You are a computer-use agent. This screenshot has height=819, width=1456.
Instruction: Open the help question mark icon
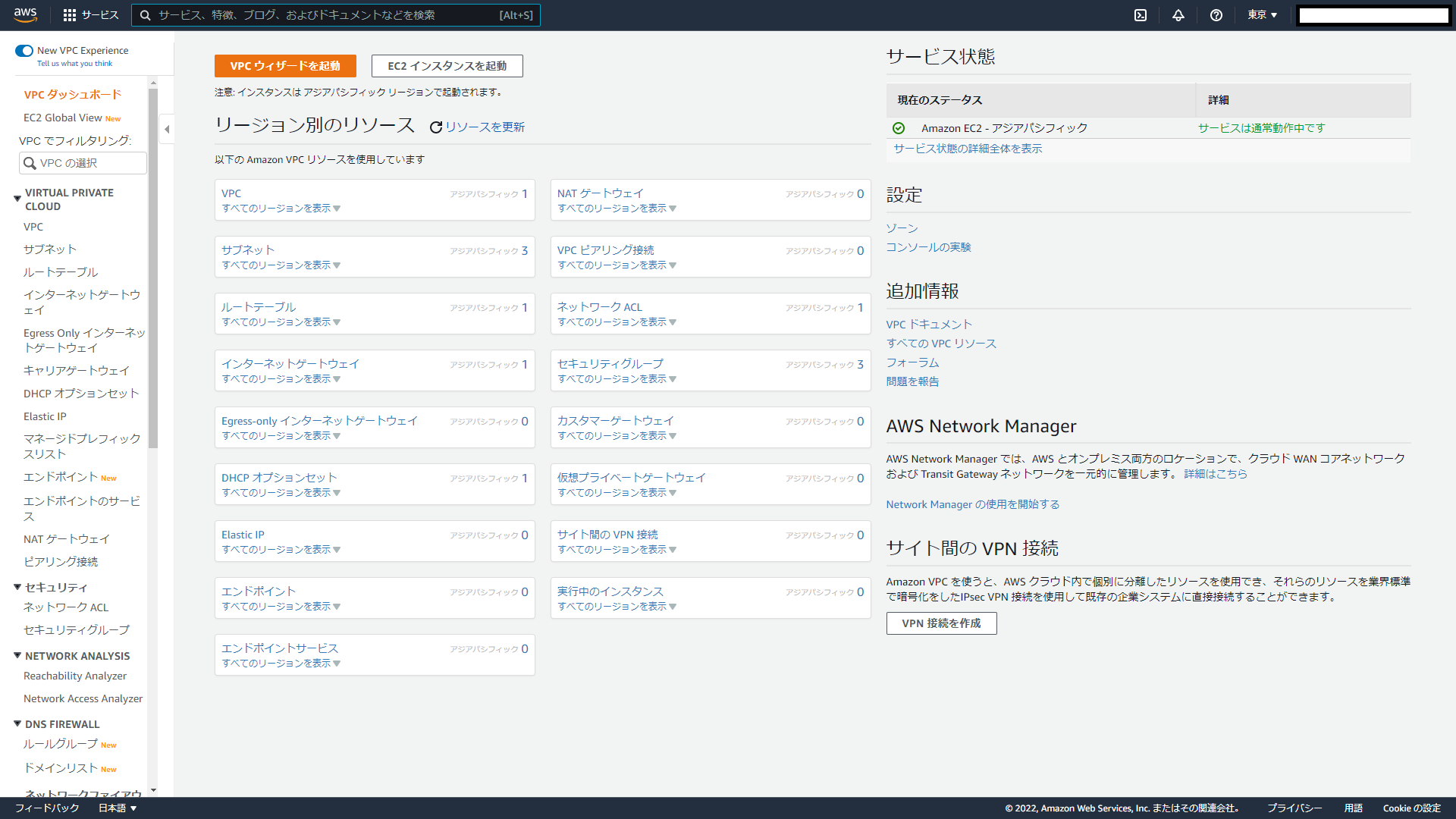1216,15
